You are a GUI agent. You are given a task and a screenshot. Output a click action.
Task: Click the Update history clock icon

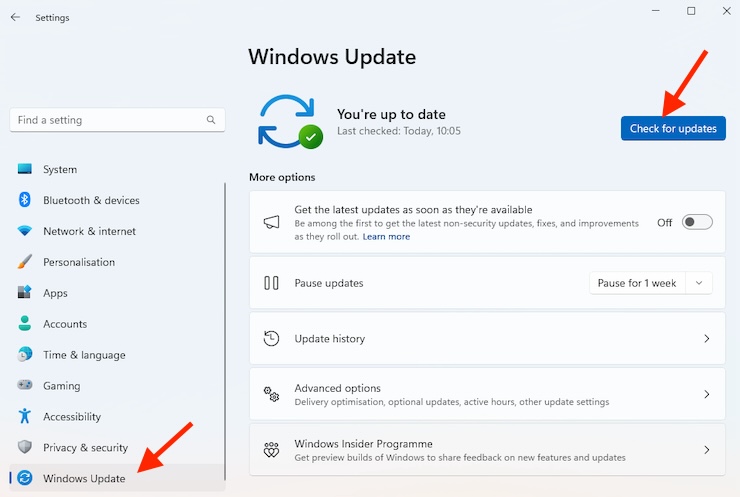point(271,338)
